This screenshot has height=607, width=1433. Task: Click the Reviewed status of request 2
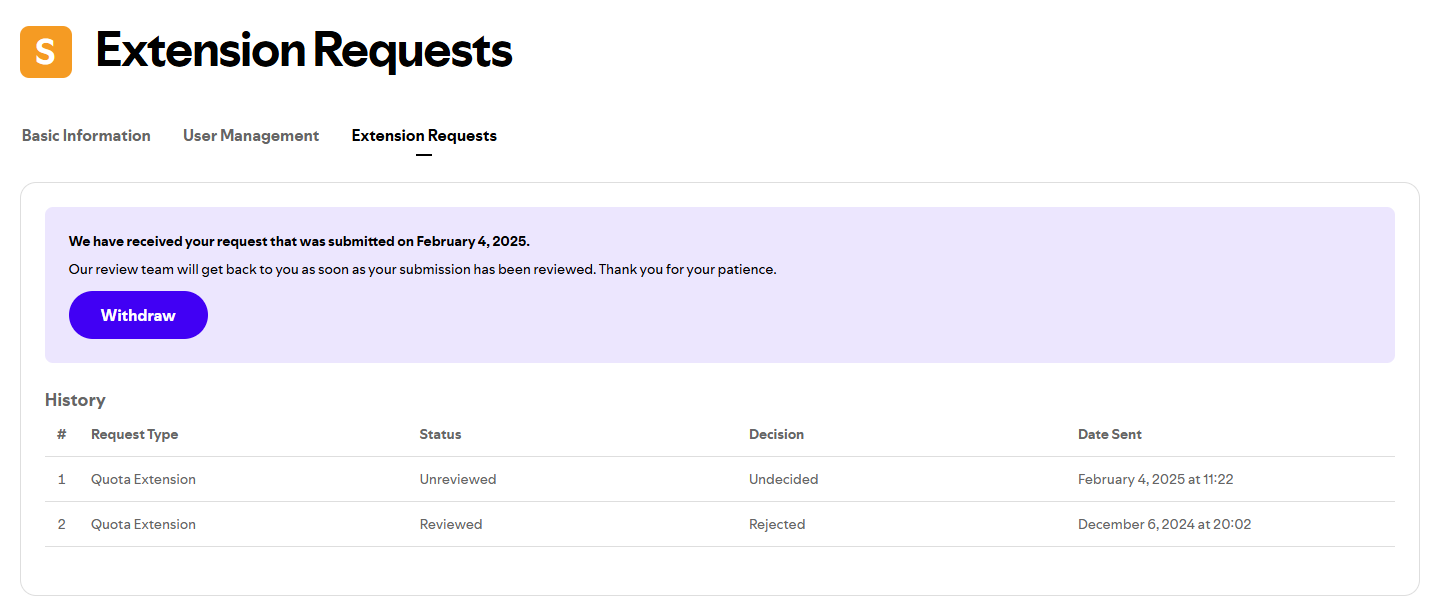(451, 523)
